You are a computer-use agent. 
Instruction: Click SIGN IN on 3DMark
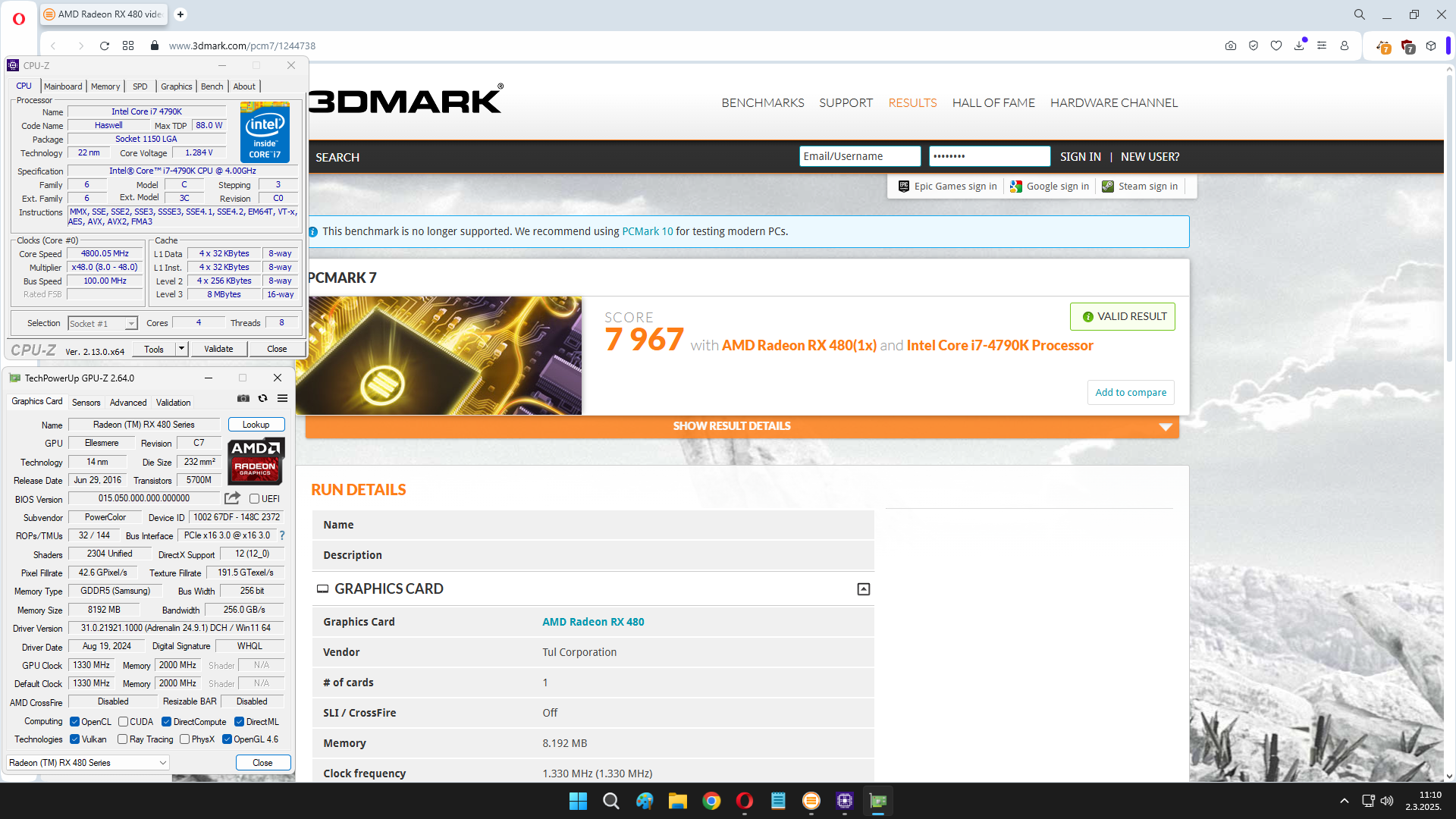[x=1080, y=157]
